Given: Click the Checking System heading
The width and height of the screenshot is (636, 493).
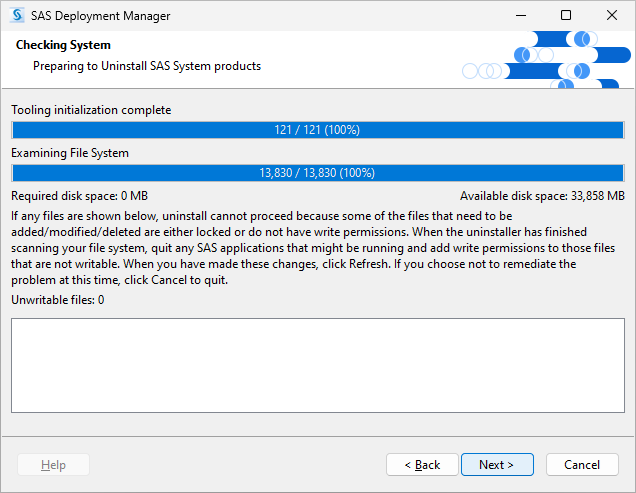Looking at the screenshot, I should pos(63,45).
